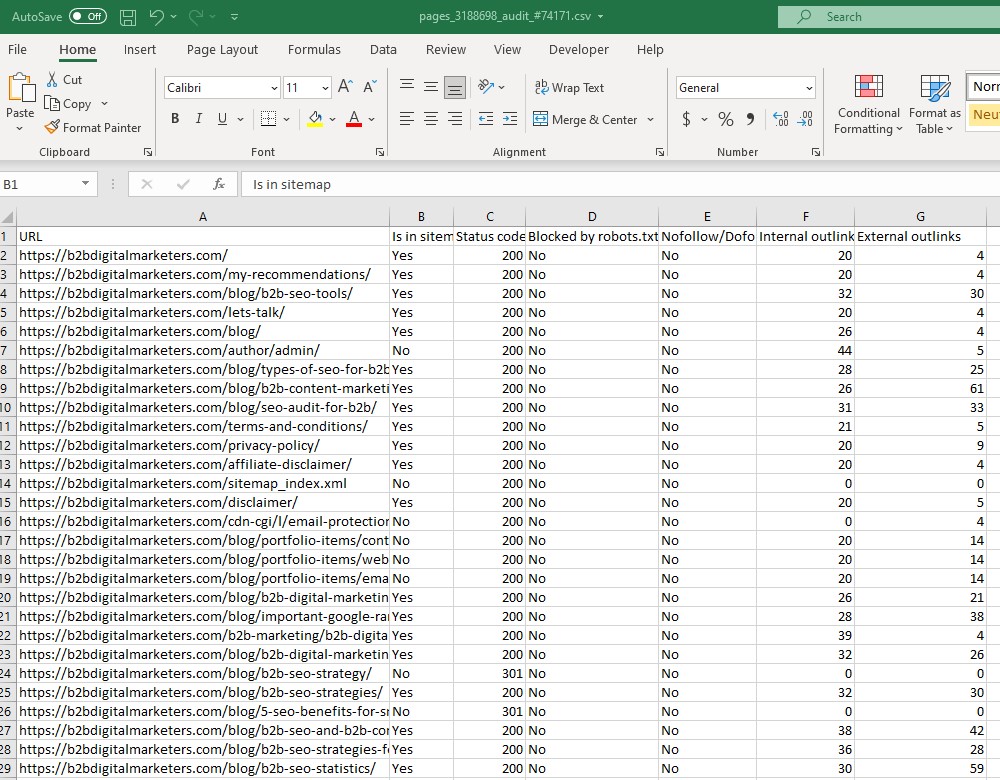Click the Accounting dollar format icon
Screen dimensions: 1000x780
click(x=686, y=119)
